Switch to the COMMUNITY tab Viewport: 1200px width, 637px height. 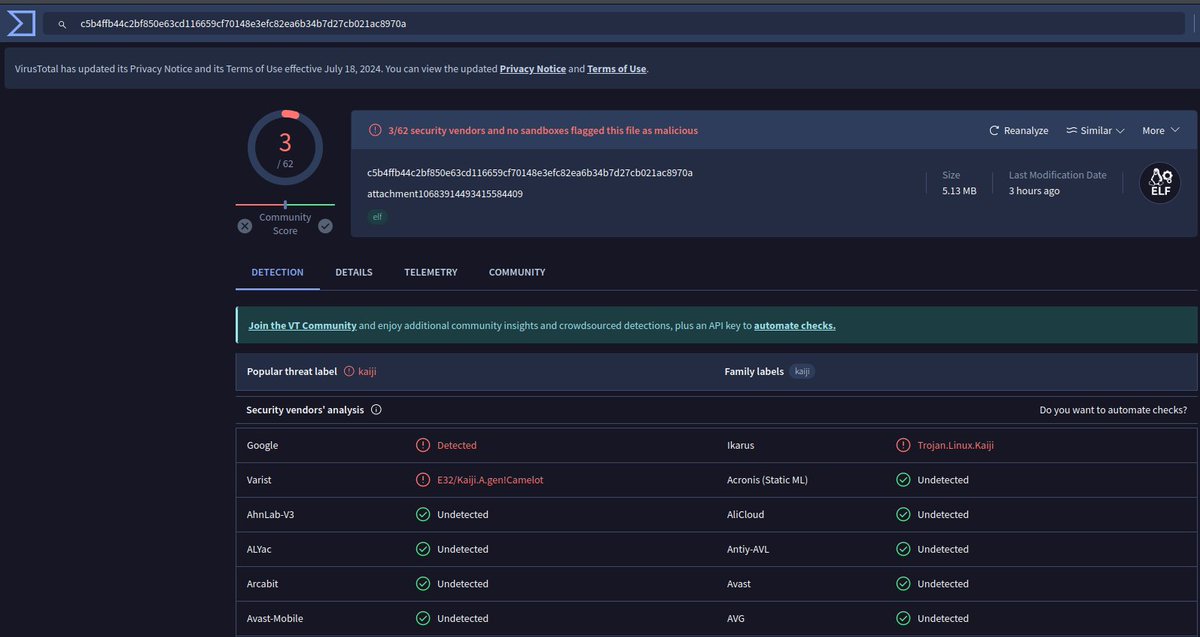[x=517, y=272]
